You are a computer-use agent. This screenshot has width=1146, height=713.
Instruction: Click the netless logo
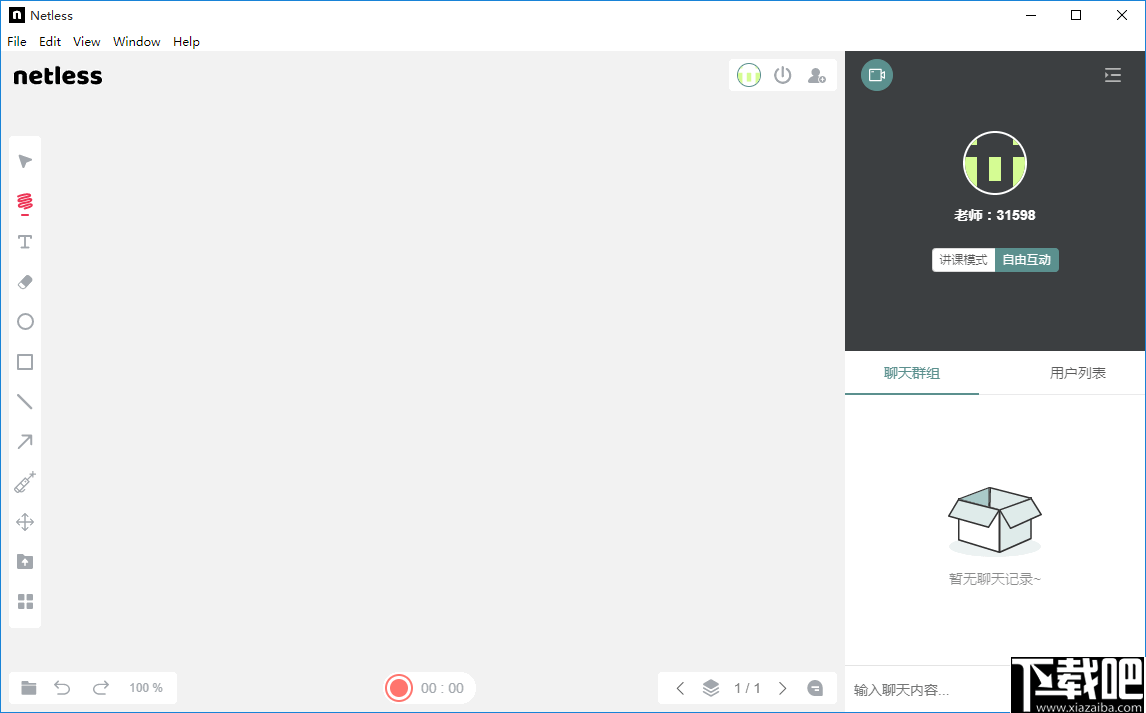(x=58, y=76)
